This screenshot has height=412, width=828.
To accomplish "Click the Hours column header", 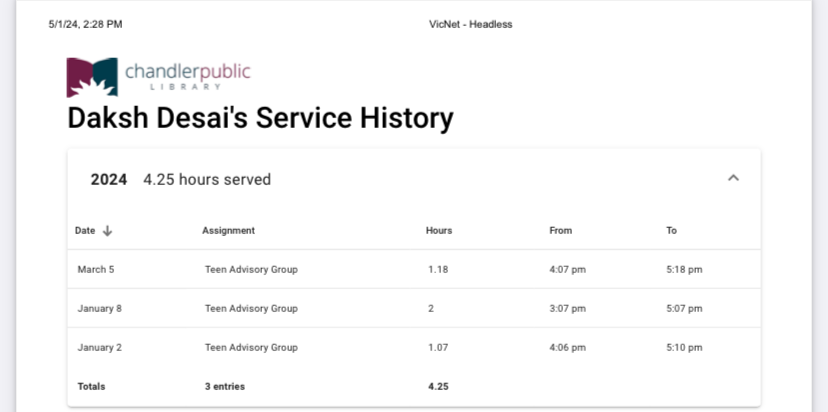I will coord(439,231).
